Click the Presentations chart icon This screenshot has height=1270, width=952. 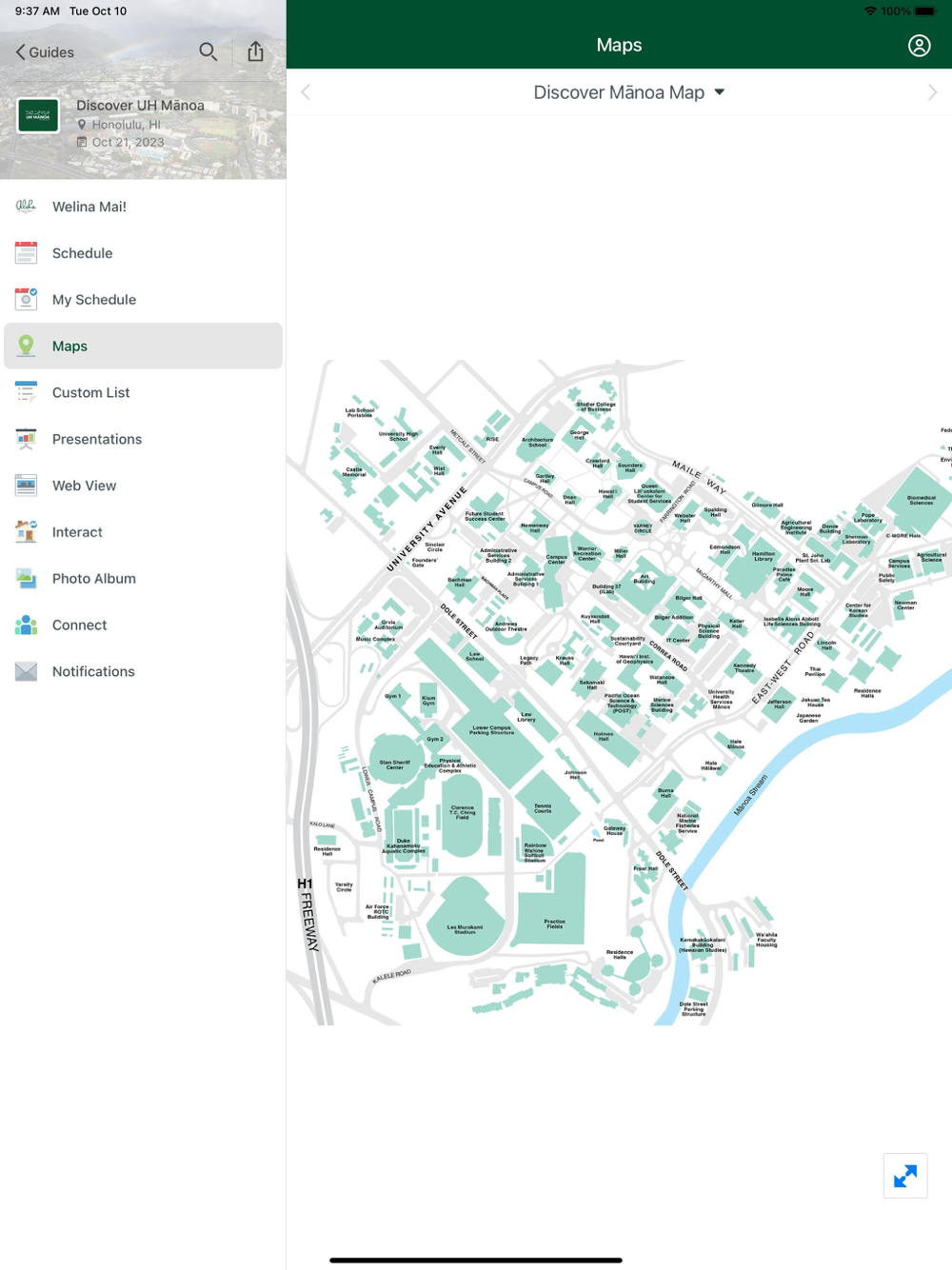(x=26, y=439)
